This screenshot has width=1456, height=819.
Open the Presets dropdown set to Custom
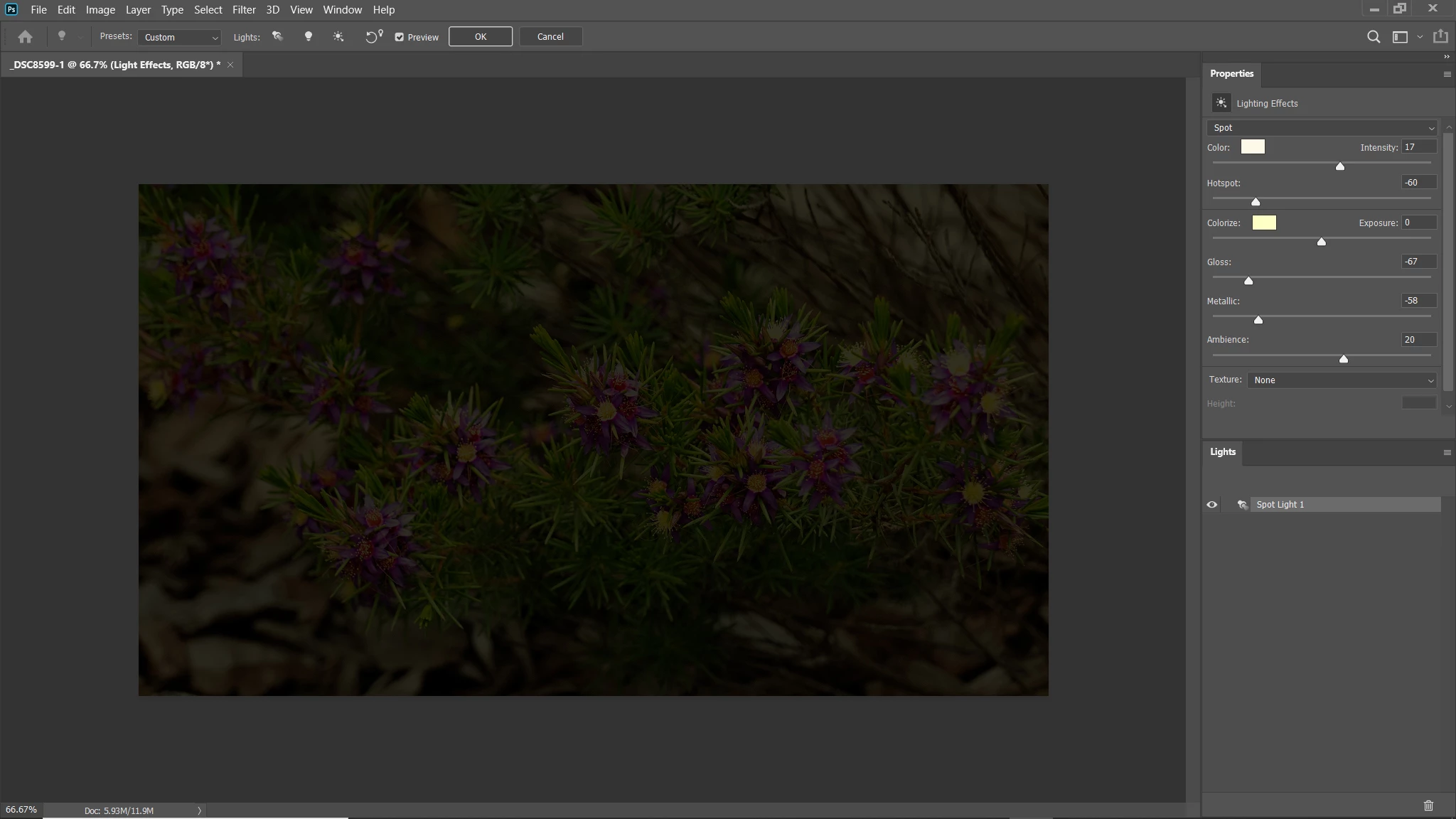click(180, 38)
